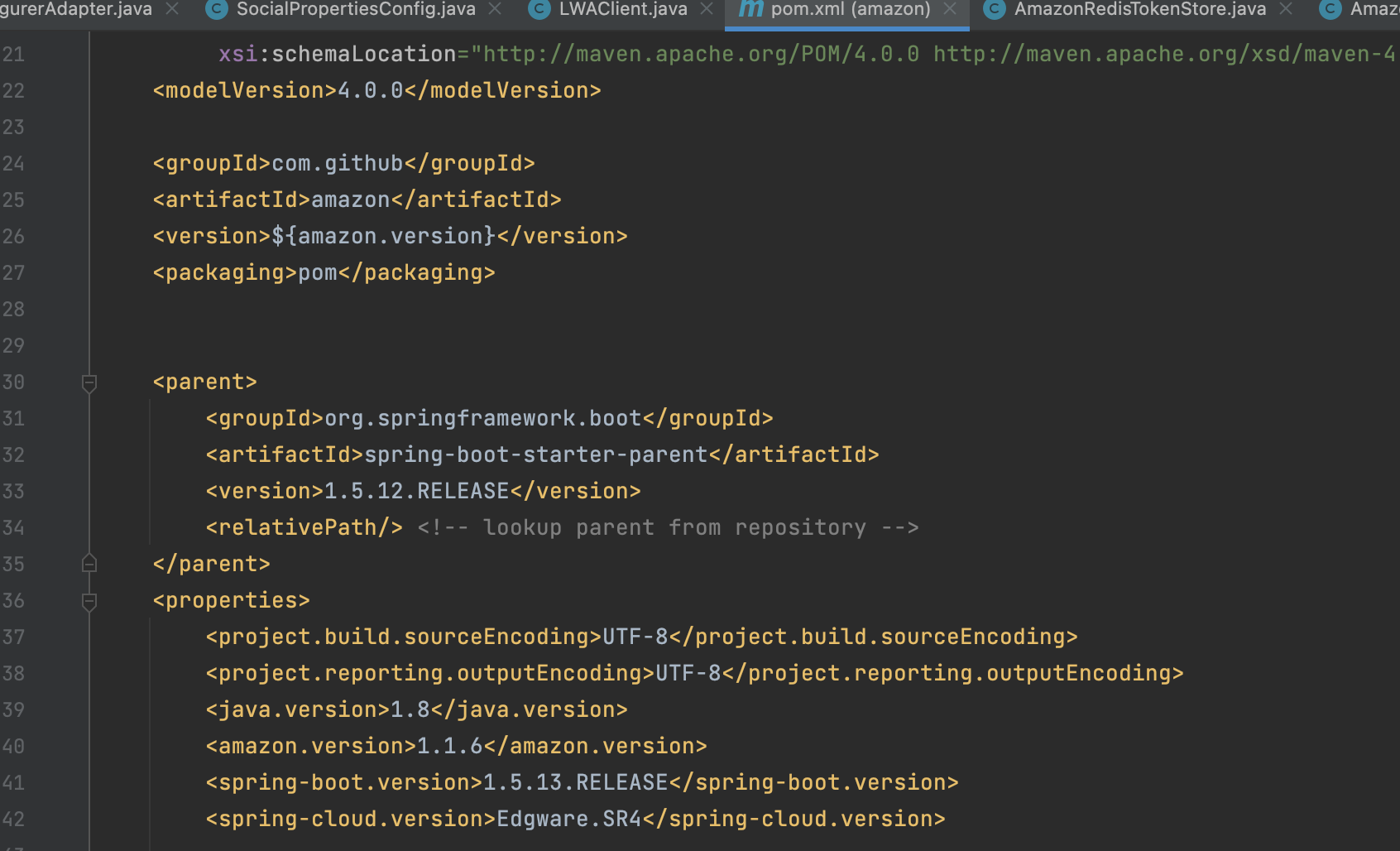The height and width of the screenshot is (851, 1400).
Task: Click the spring-boot.version 1.5.13.RELEASE value
Action: [x=576, y=782]
